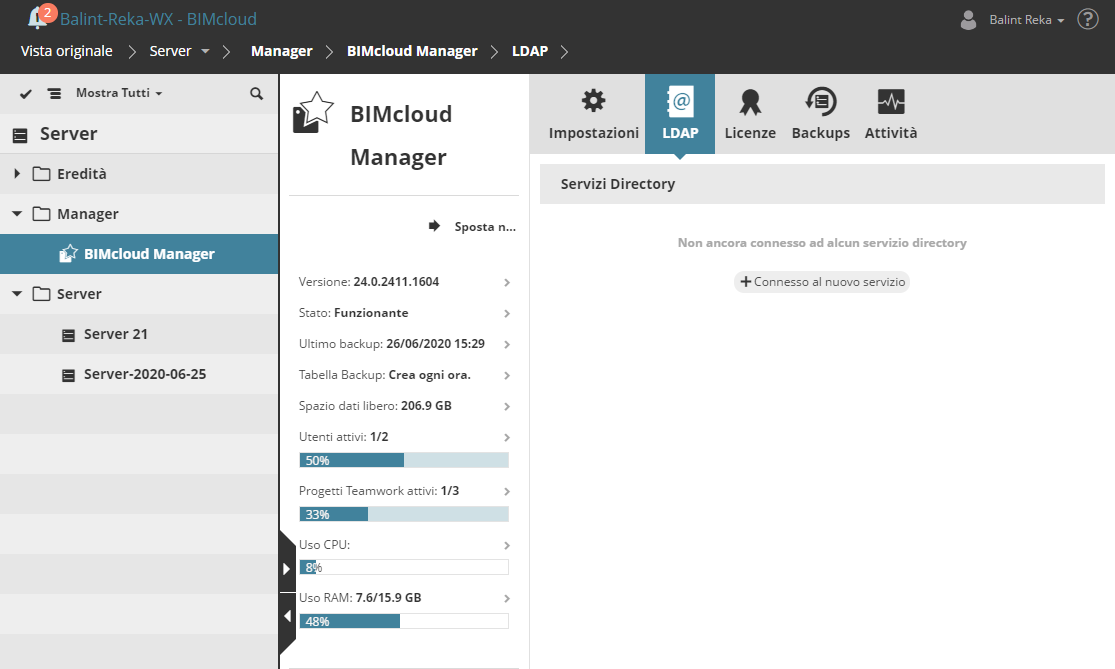Click the 206.9 GB free space value
This screenshot has height=669, width=1115.
pos(426,406)
